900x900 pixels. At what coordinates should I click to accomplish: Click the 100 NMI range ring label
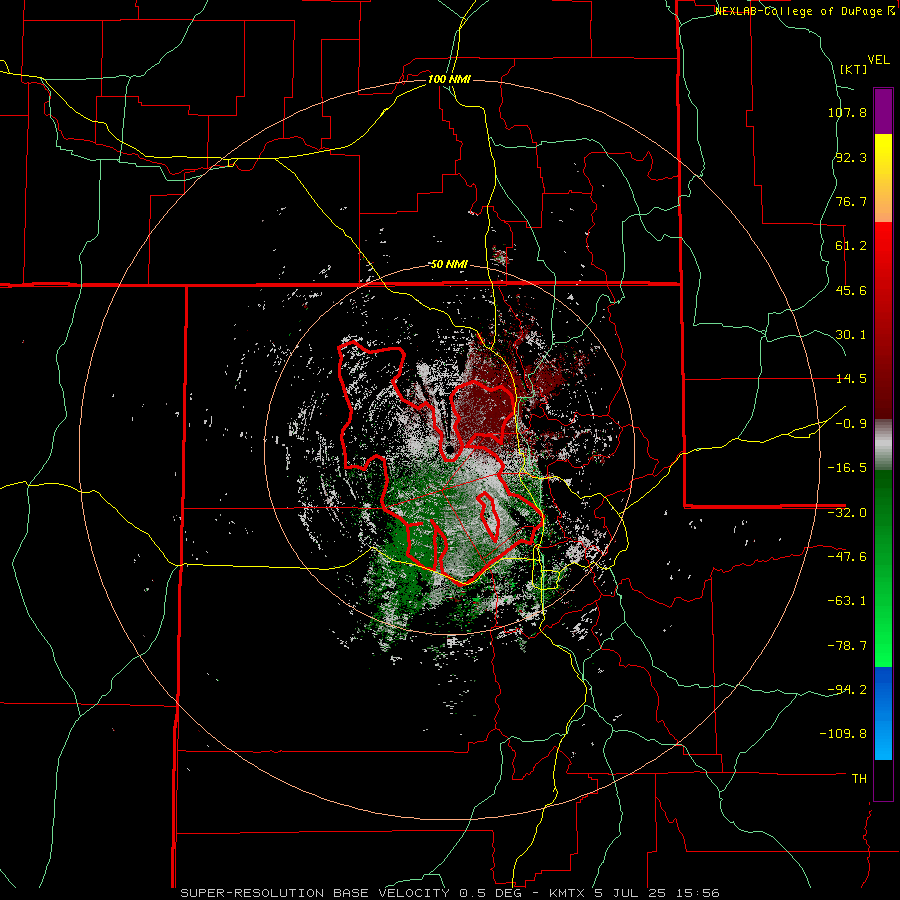pos(449,79)
